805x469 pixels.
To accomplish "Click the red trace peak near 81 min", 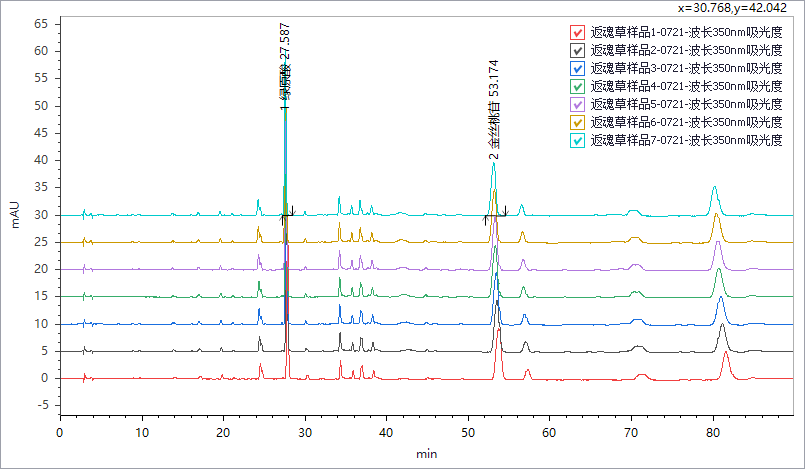I will (x=726, y=353).
